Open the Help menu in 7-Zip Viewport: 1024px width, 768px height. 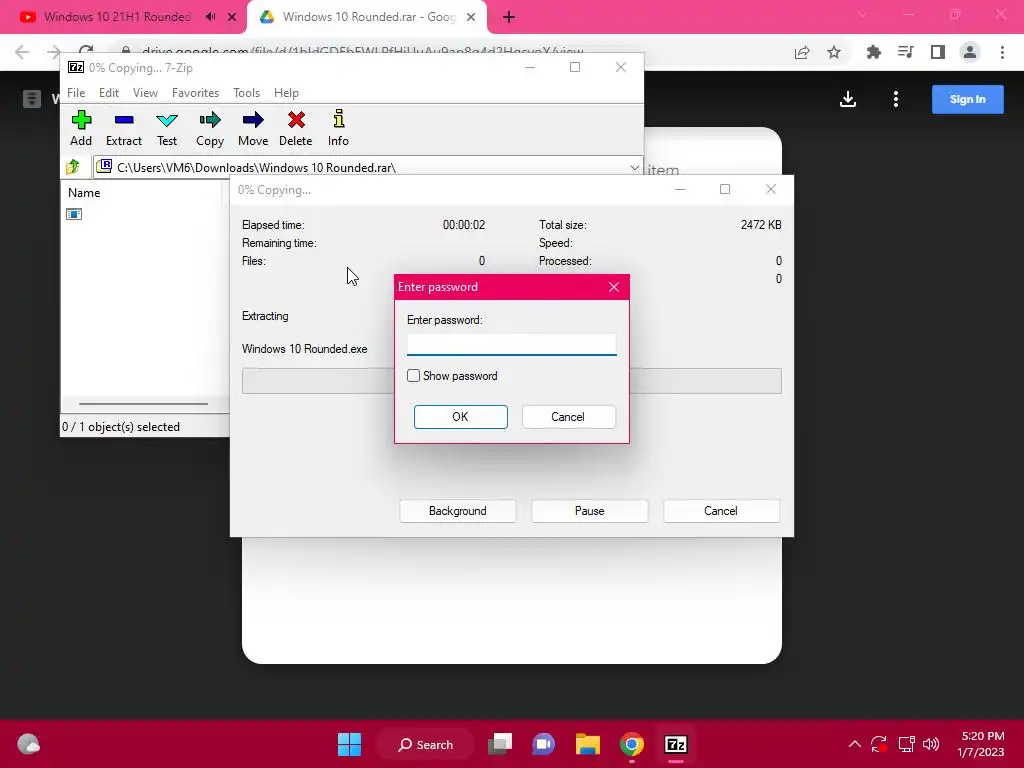coord(286,93)
